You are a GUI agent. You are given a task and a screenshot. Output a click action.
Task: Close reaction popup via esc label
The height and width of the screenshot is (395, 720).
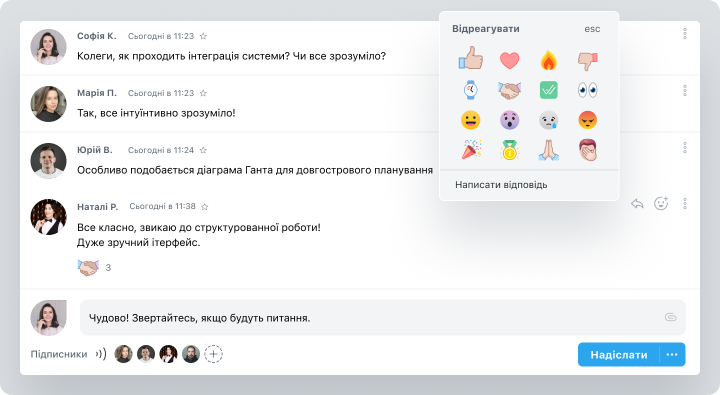click(592, 29)
